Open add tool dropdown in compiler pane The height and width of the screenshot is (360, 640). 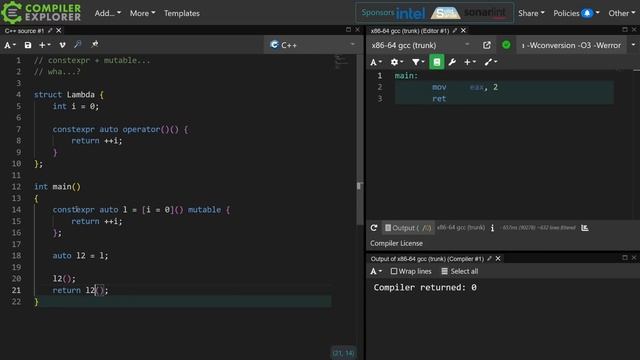click(491, 62)
